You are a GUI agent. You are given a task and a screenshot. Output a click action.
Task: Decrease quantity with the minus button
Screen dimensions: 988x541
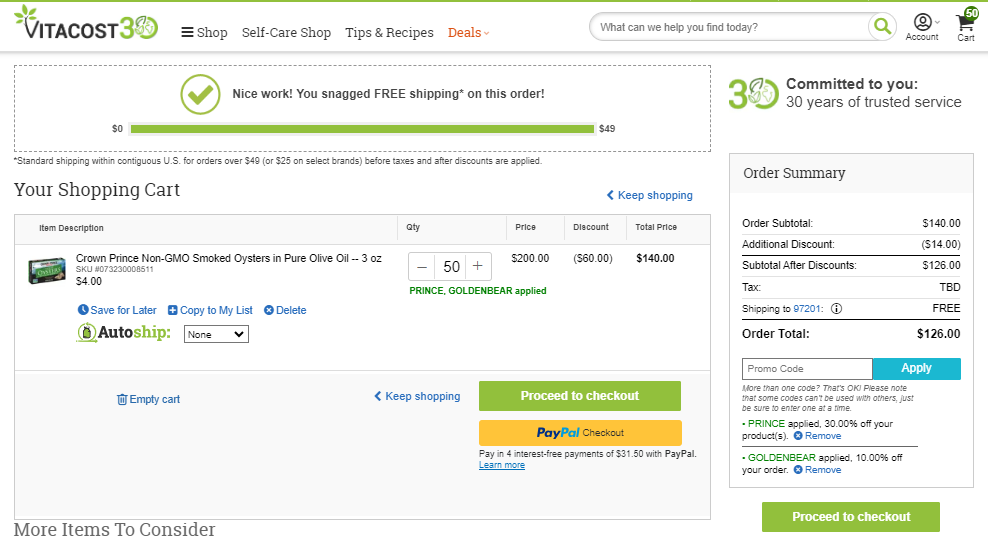point(422,267)
